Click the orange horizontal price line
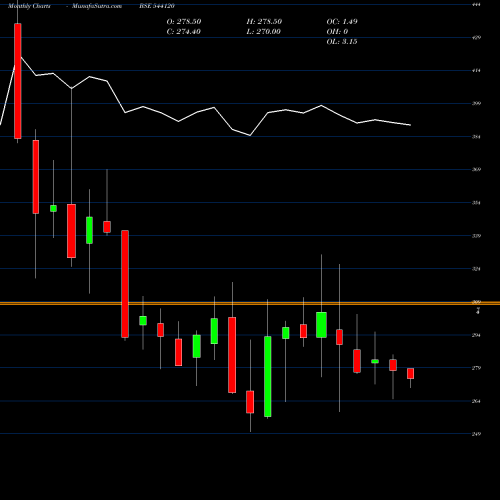Screen dimensions: 500x500 point(250,303)
